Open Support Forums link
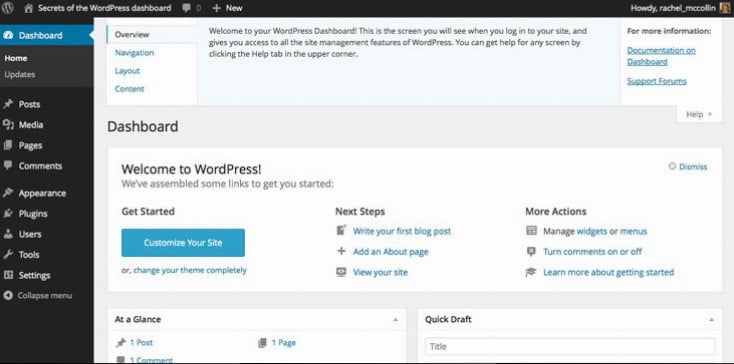The image size is (734, 364). pyautogui.click(x=657, y=81)
